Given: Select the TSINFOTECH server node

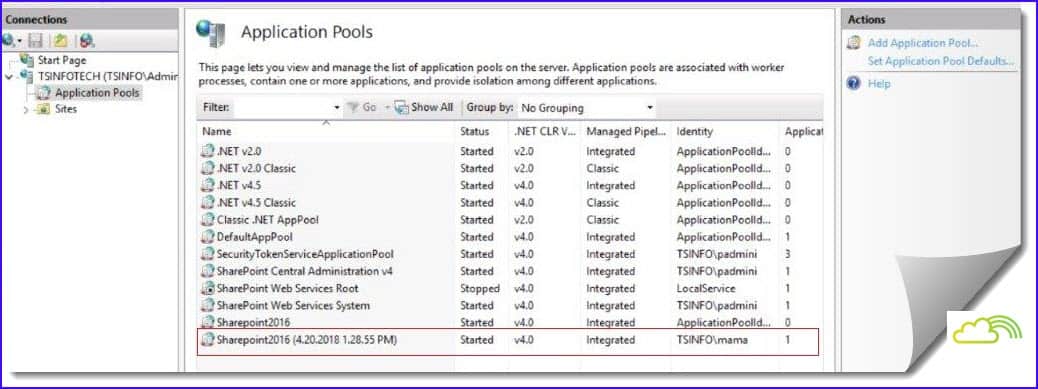Looking at the screenshot, I should click(x=108, y=76).
